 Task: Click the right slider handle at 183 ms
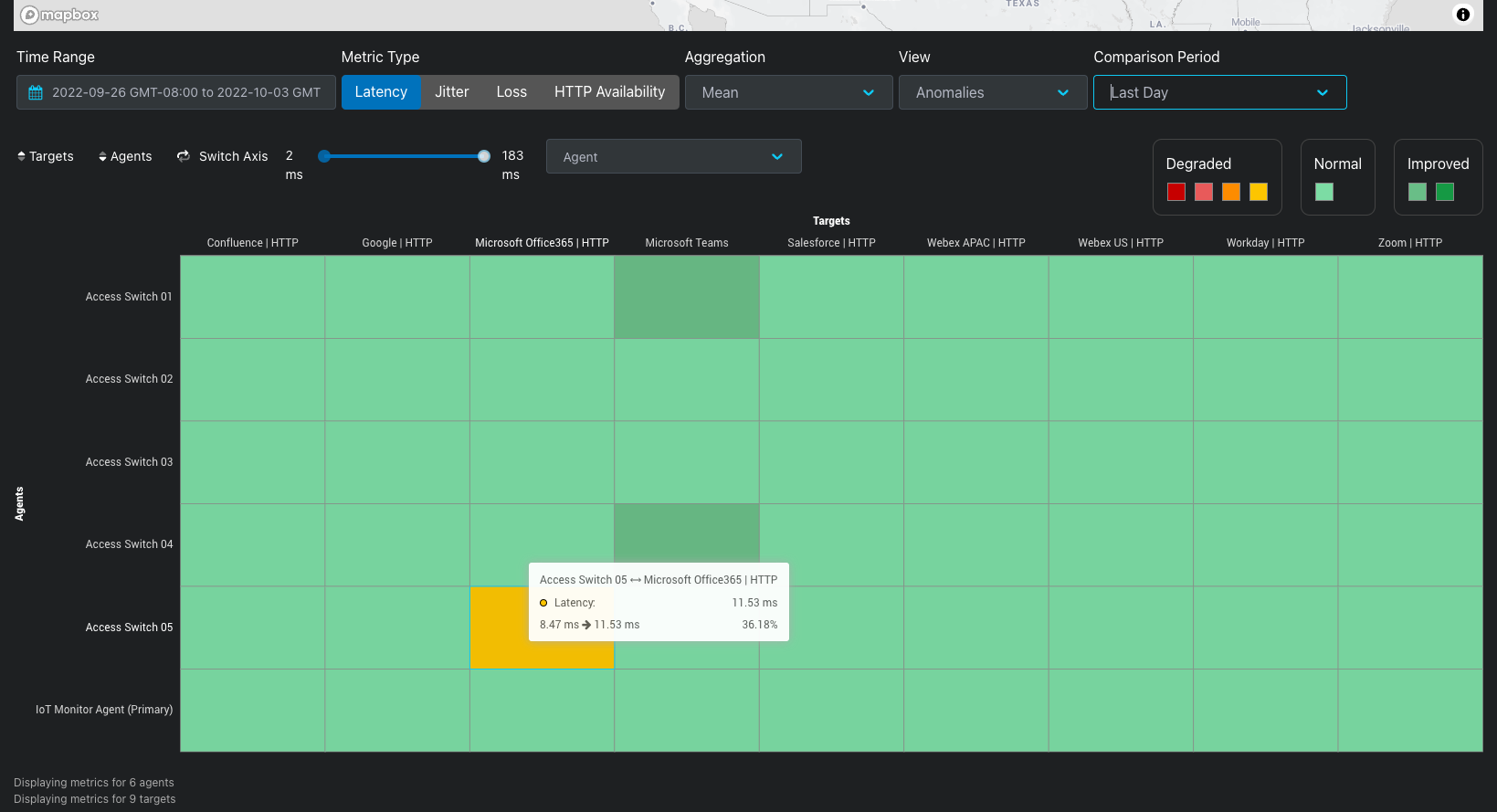click(484, 156)
